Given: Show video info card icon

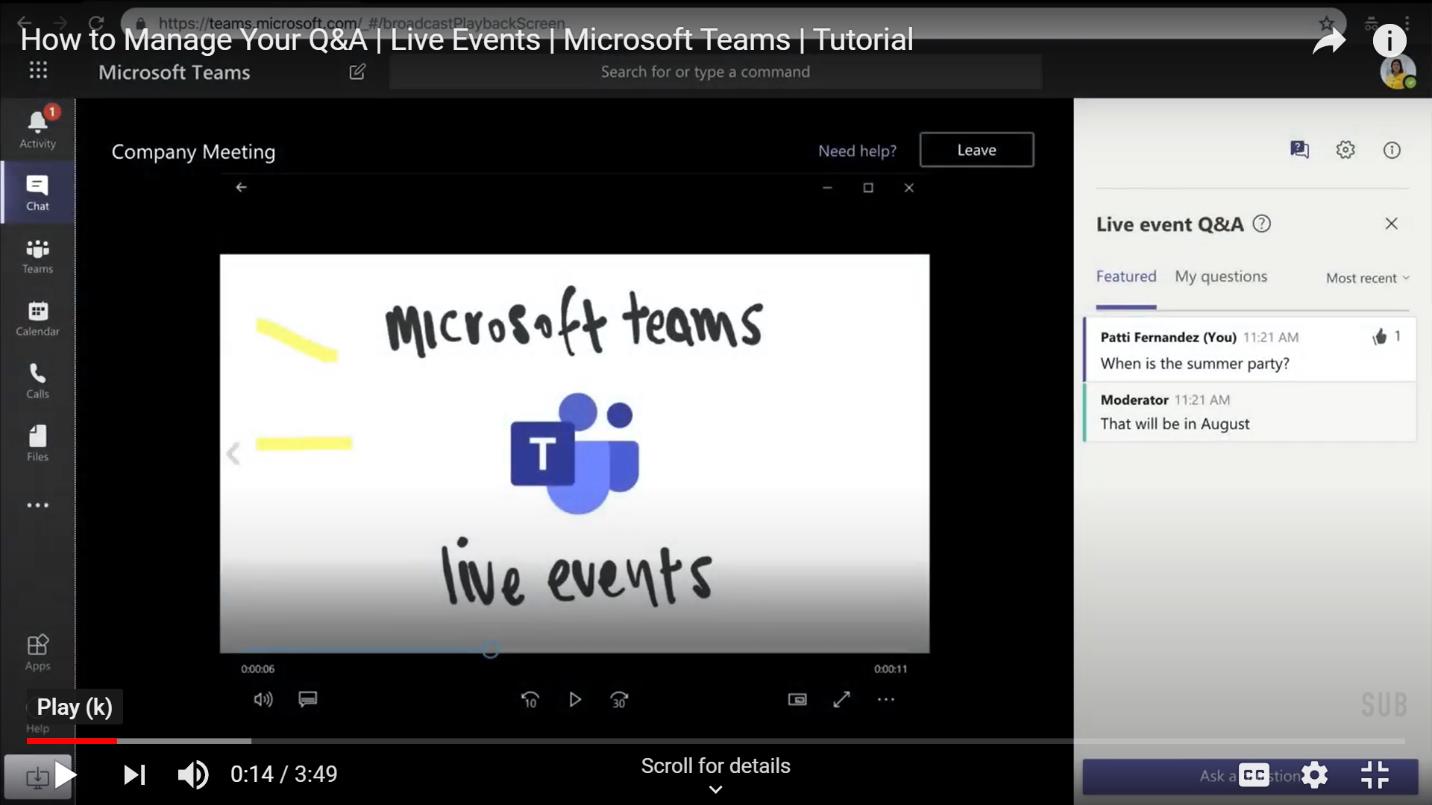Looking at the screenshot, I should point(1389,41).
